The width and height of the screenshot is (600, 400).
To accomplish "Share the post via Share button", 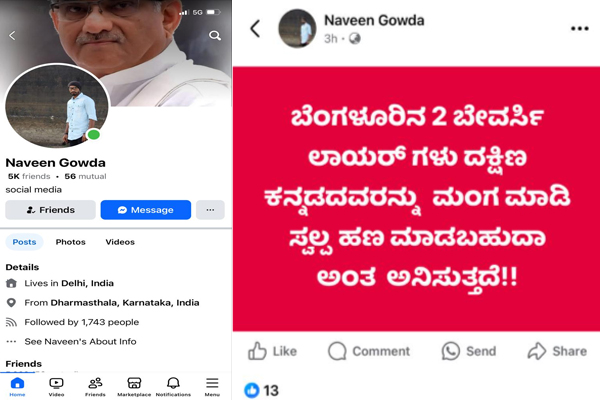I will pyautogui.click(x=557, y=351).
